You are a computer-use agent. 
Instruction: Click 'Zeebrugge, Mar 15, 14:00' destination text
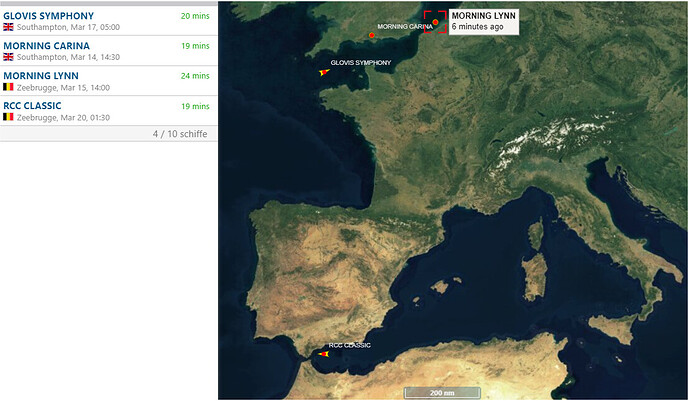(x=63, y=87)
